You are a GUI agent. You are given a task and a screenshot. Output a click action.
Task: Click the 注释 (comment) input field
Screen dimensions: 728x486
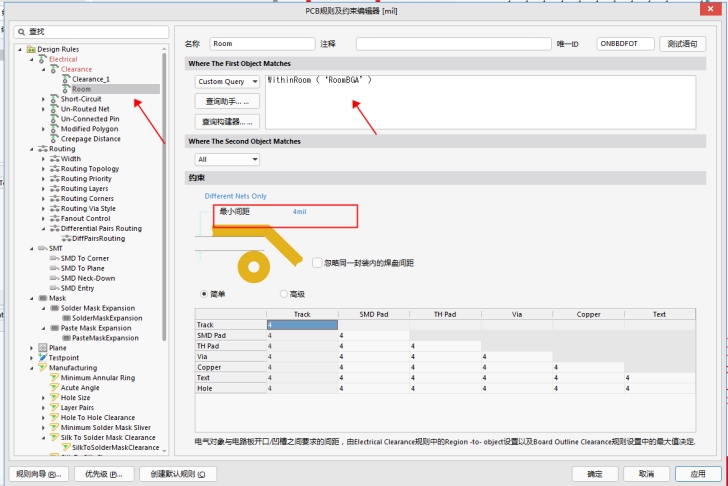(x=454, y=44)
